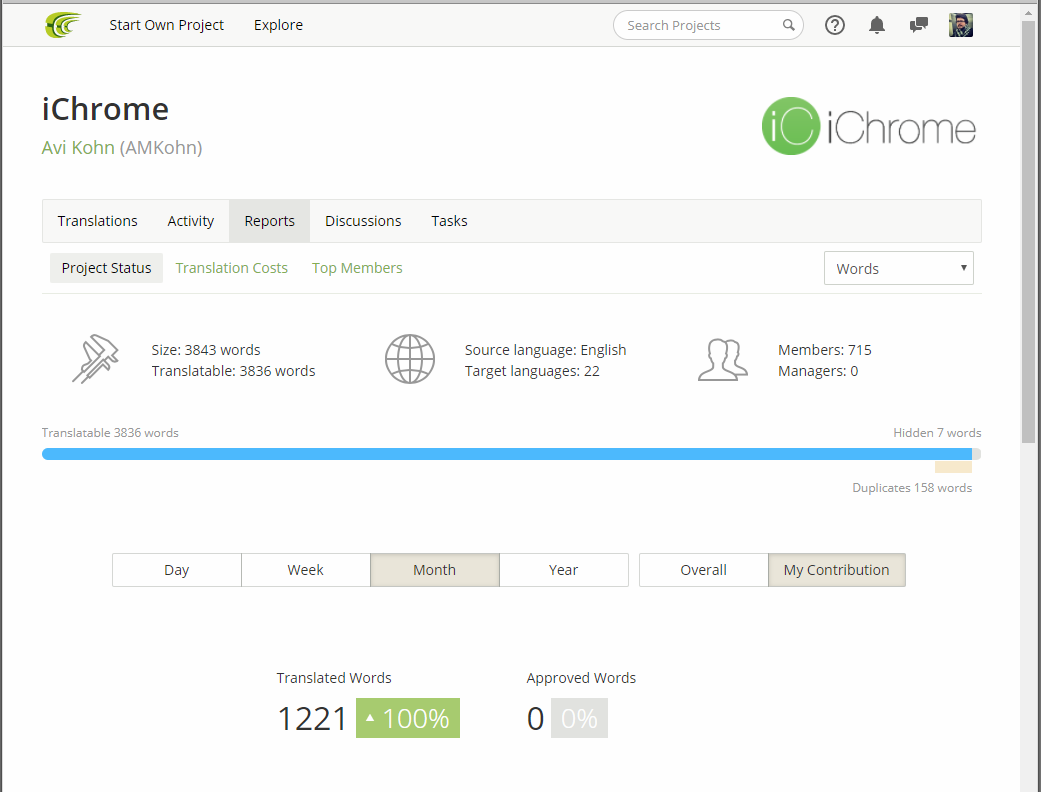Select the Month period toggle
Viewport: 1041px width, 792px height.
434,570
